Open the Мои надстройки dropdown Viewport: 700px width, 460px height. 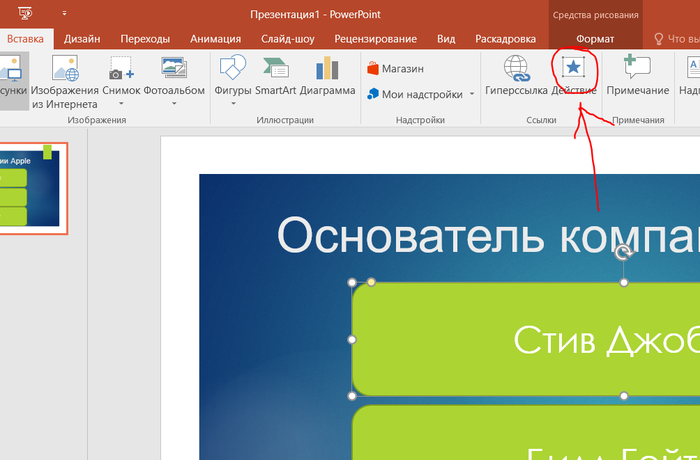pos(471,95)
